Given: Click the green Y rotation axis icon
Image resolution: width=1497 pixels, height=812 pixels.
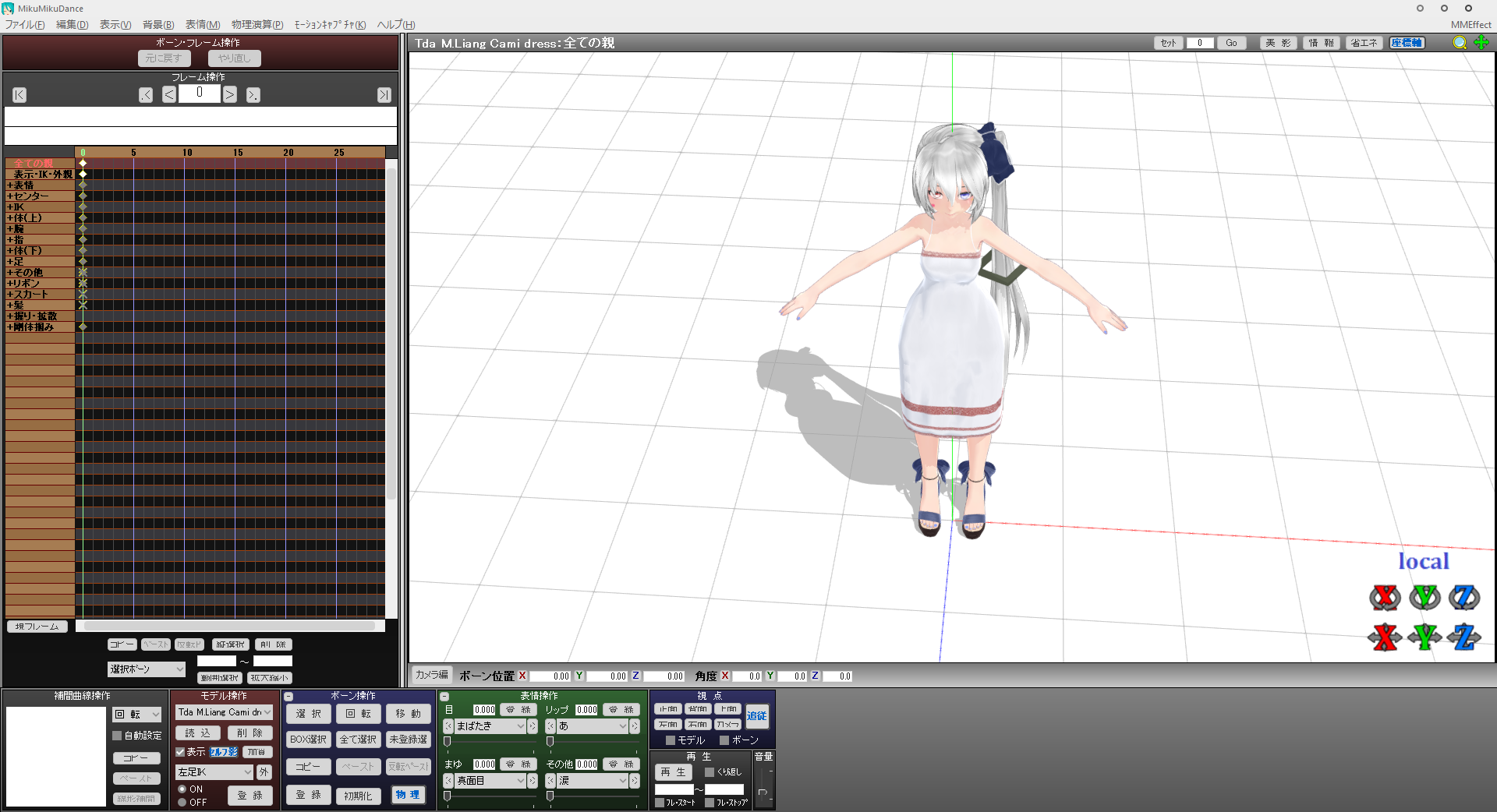Looking at the screenshot, I should point(1425,598).
